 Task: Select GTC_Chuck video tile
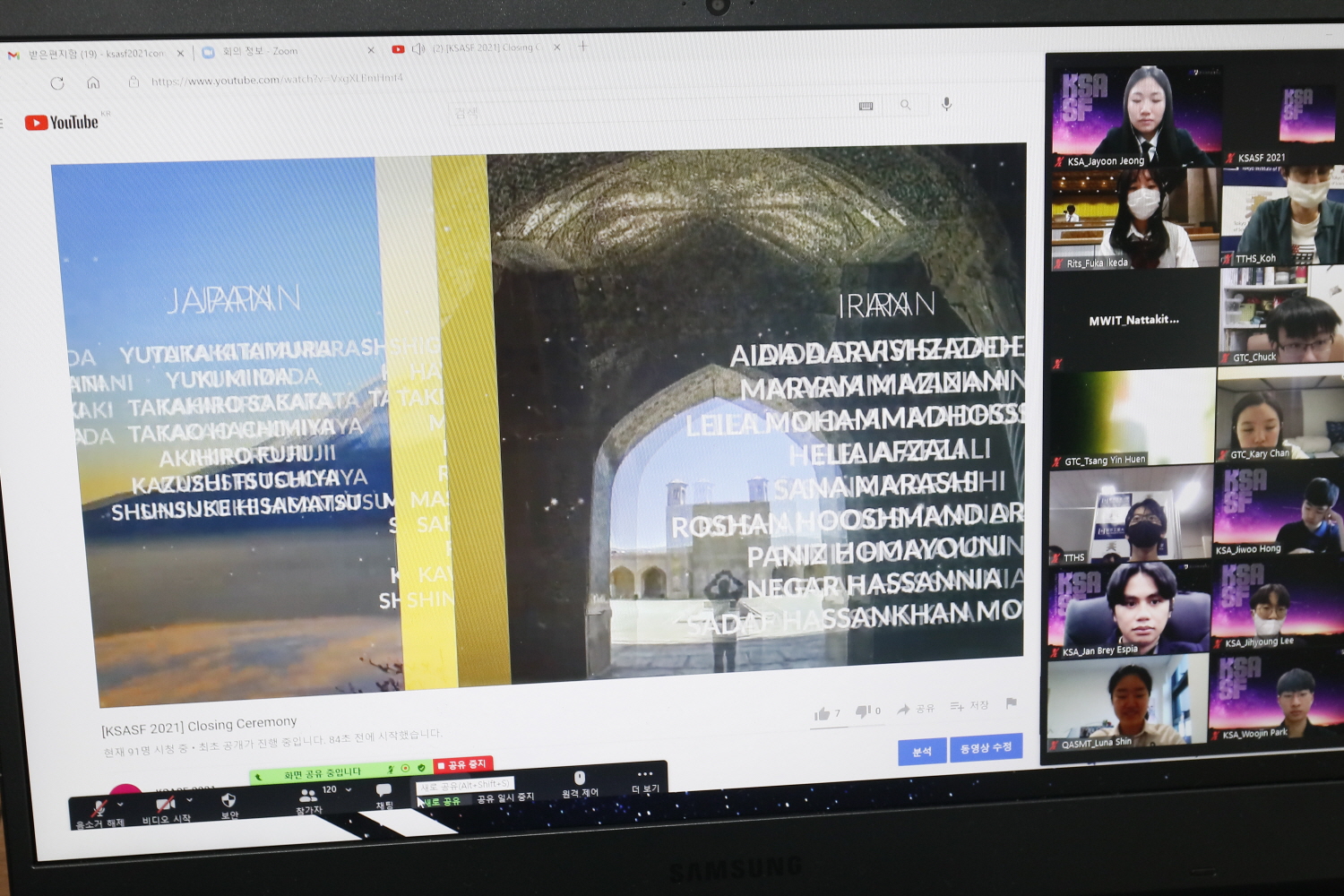click(1281, 316)
